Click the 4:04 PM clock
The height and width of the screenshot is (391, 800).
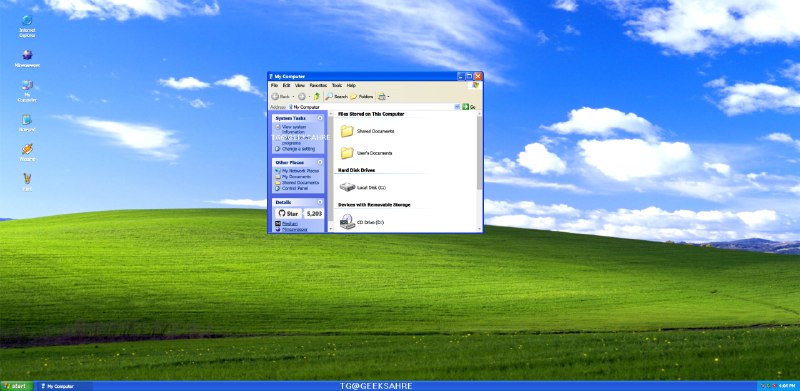(787, 386)
